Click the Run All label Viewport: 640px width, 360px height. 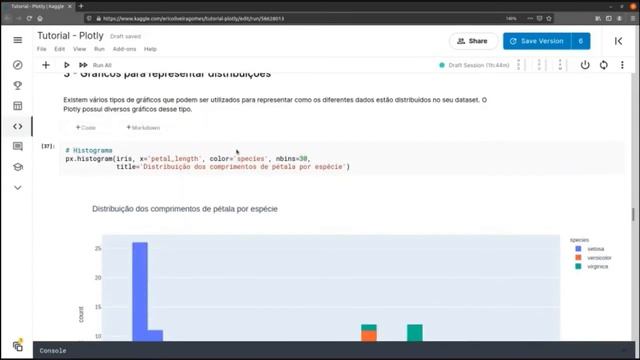click(x=102, y=65)
